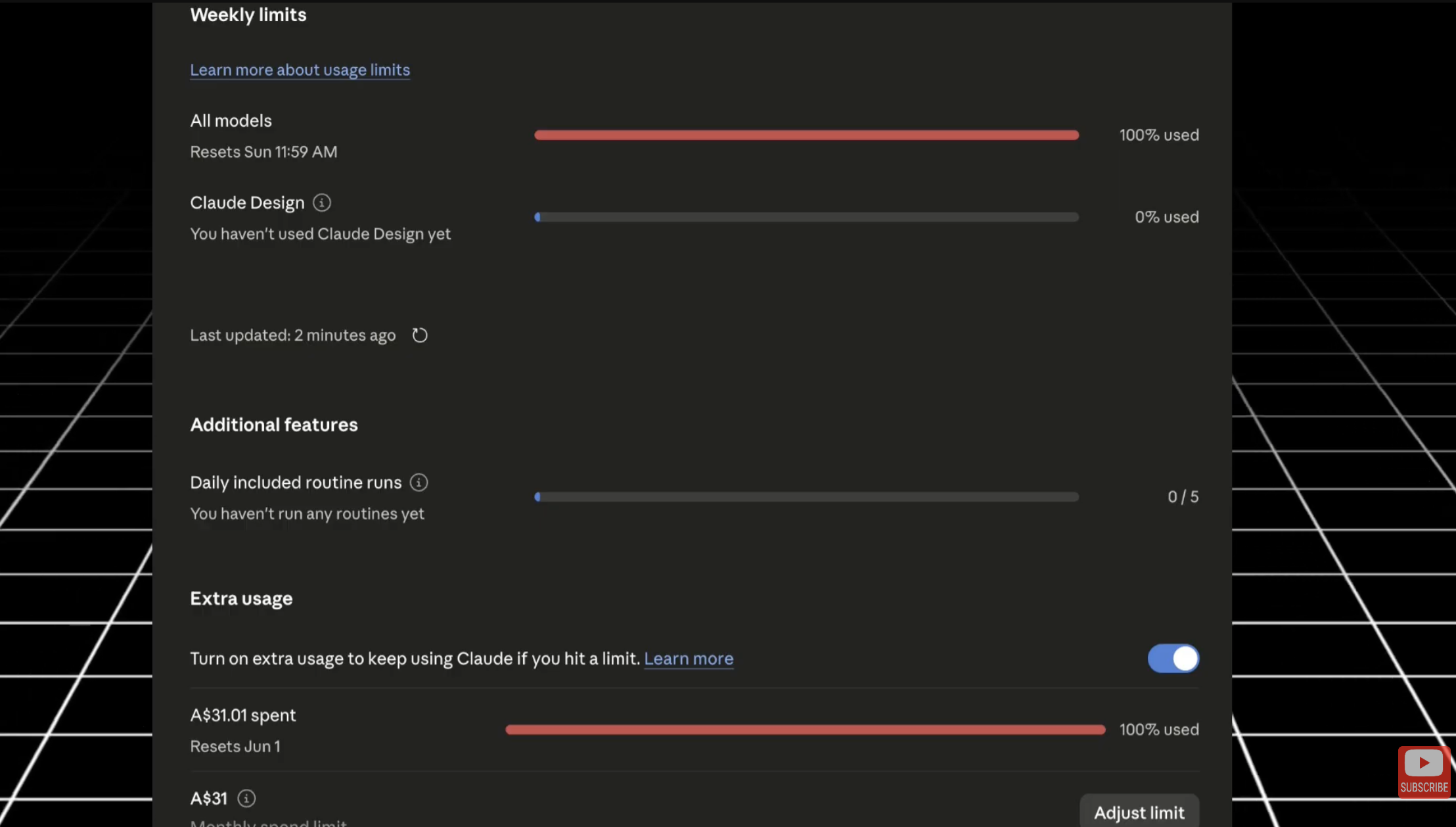The image size is (1456, 827).
Task: Open the extra usage Learn more link
Action: click(x=689, y=658)
